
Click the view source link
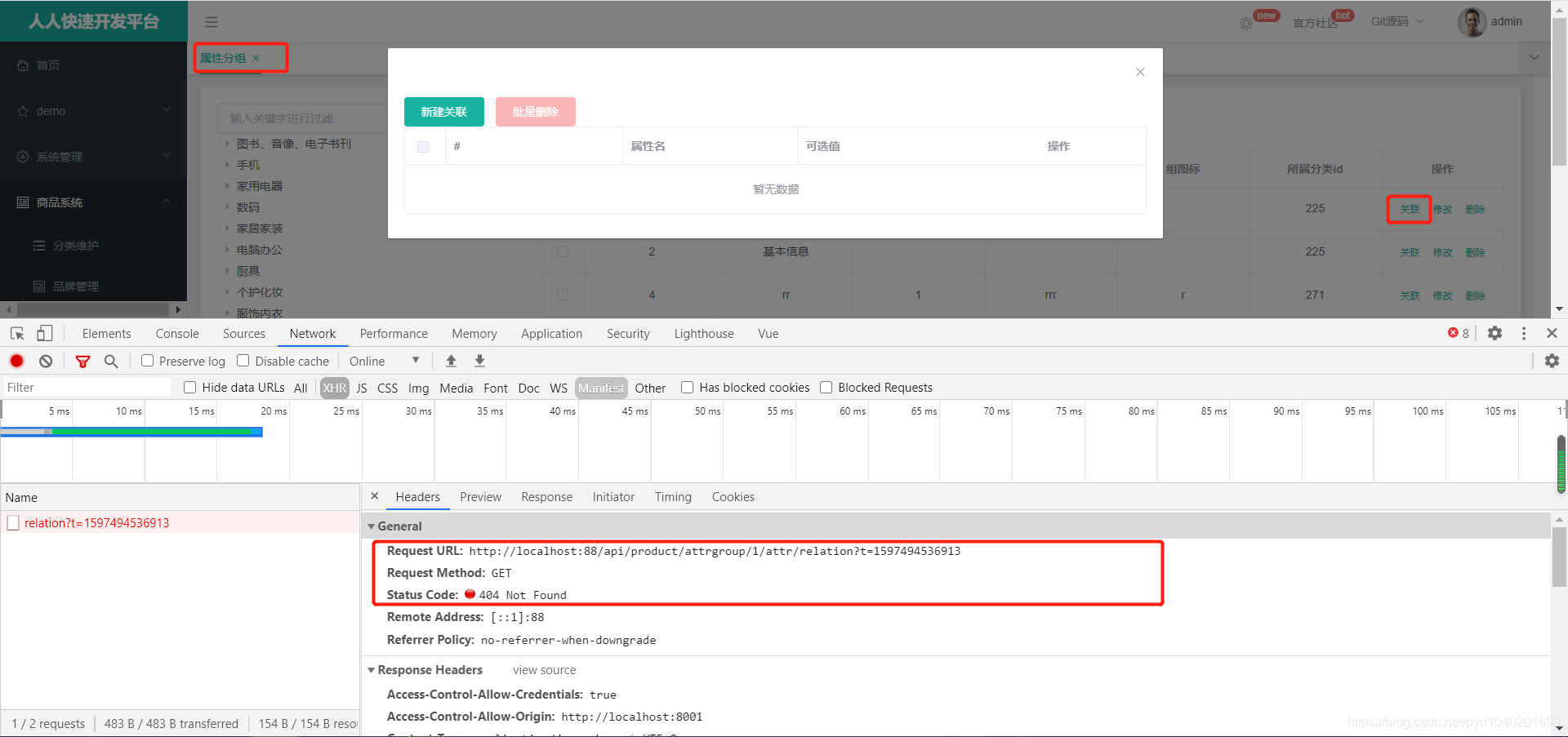[544, 670]
